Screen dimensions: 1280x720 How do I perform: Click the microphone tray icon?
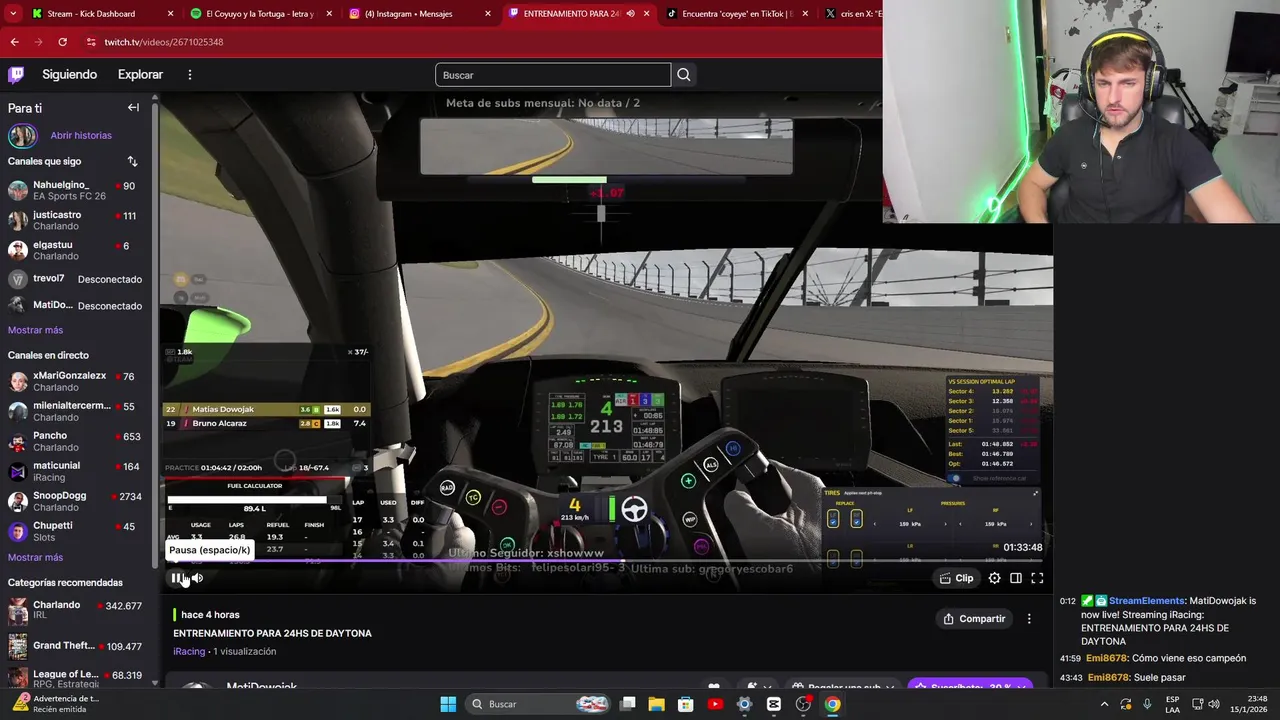(x=1147, y=704)
